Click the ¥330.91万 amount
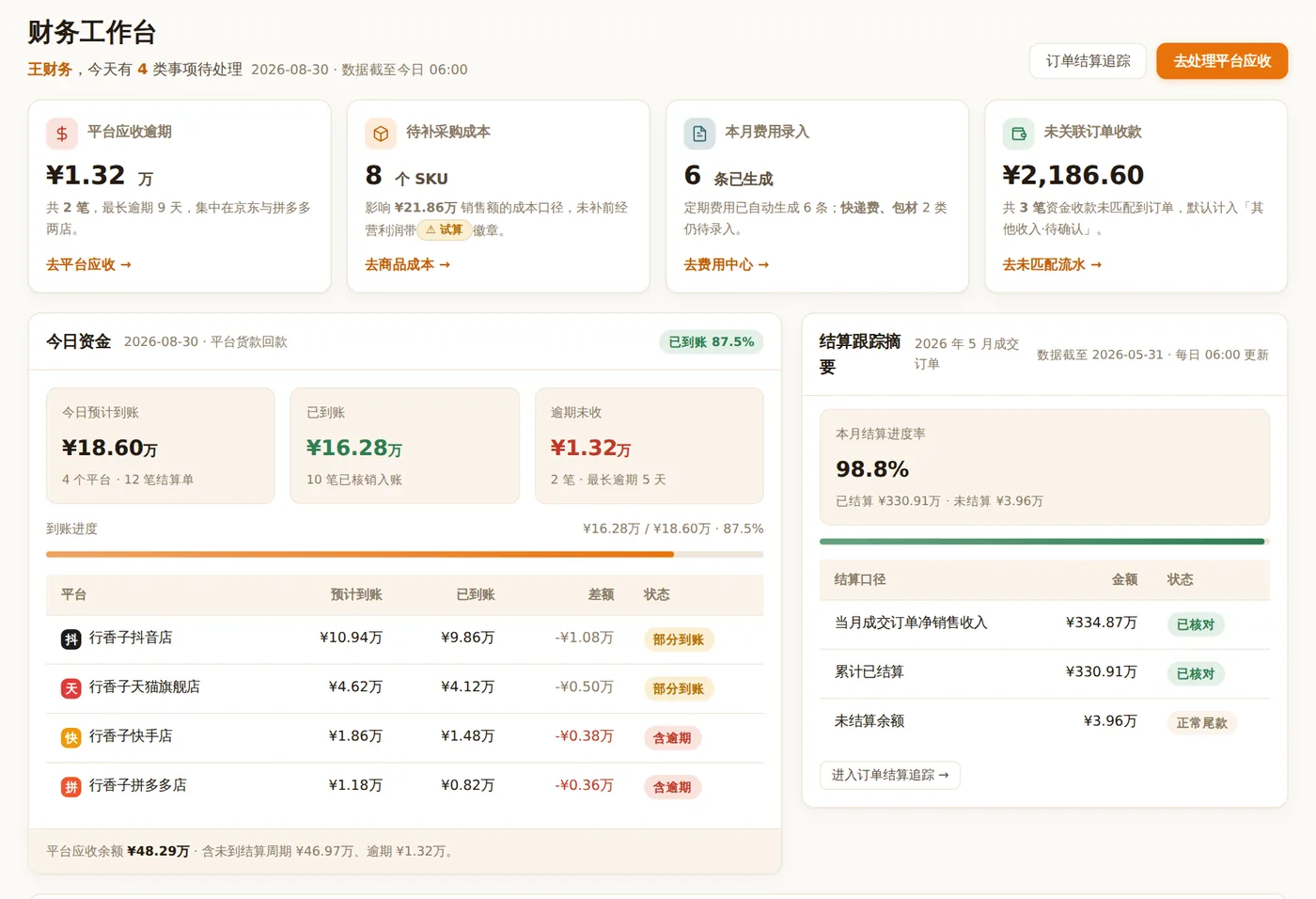Viewport: 1316px width, 899px height. [1101, 671]
